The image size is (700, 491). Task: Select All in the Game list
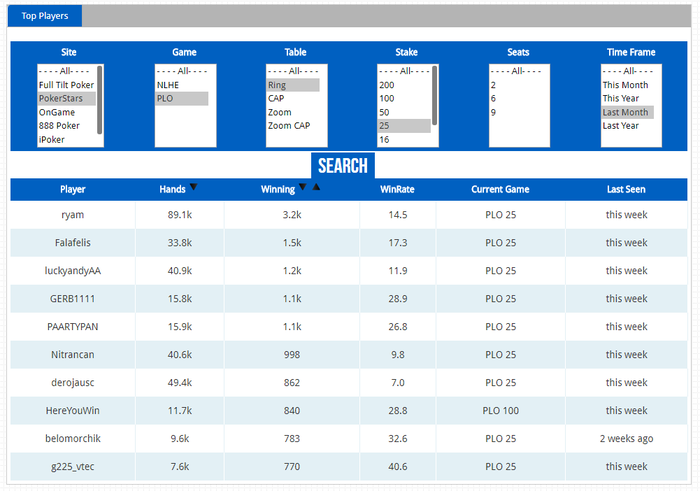pos(182,71)
